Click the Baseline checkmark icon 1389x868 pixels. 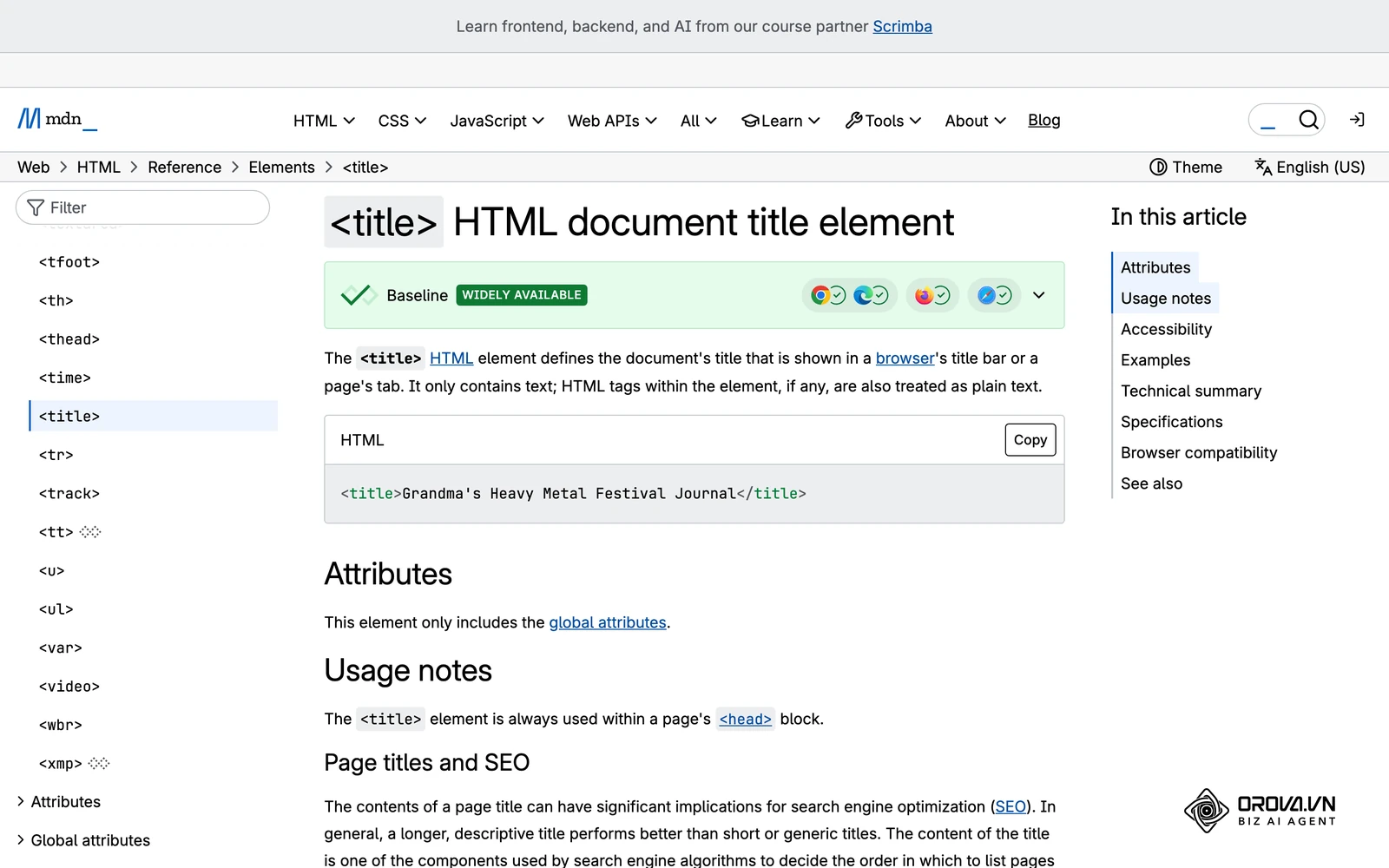click(358, 295)
